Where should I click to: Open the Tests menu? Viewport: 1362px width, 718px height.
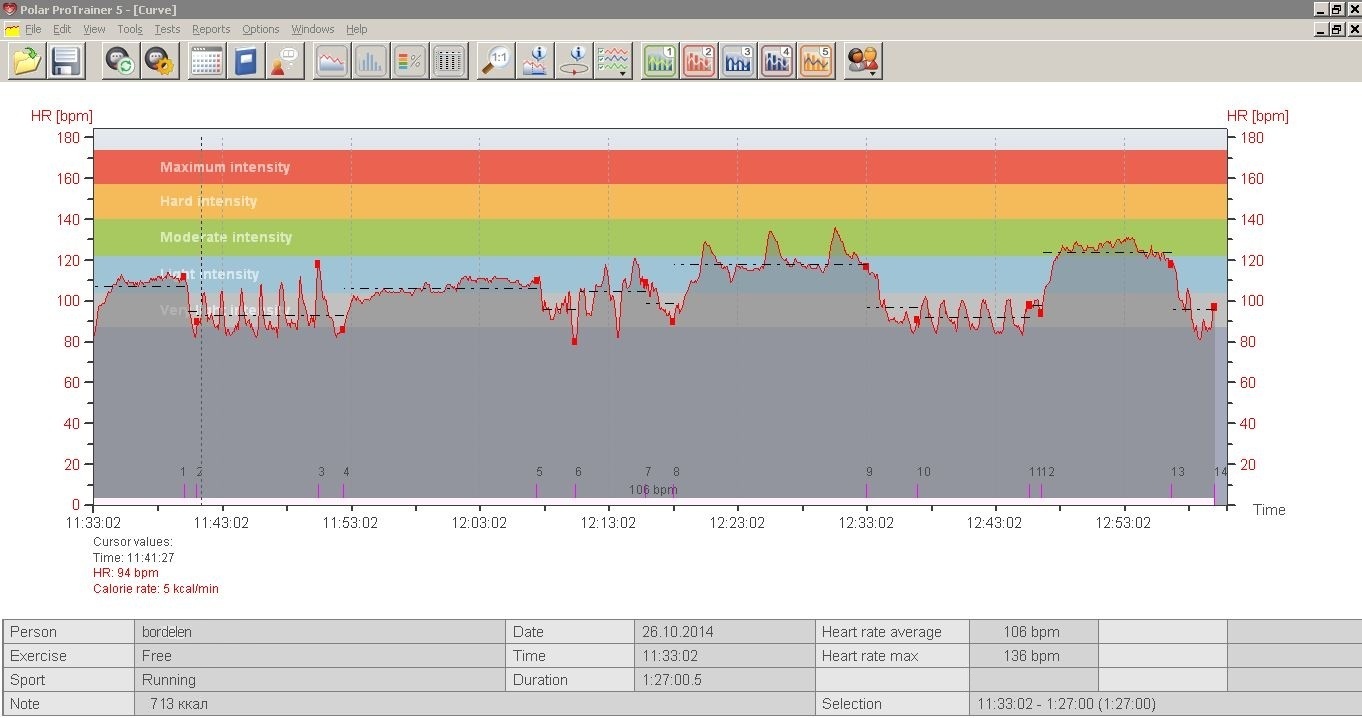click(167, 29)
